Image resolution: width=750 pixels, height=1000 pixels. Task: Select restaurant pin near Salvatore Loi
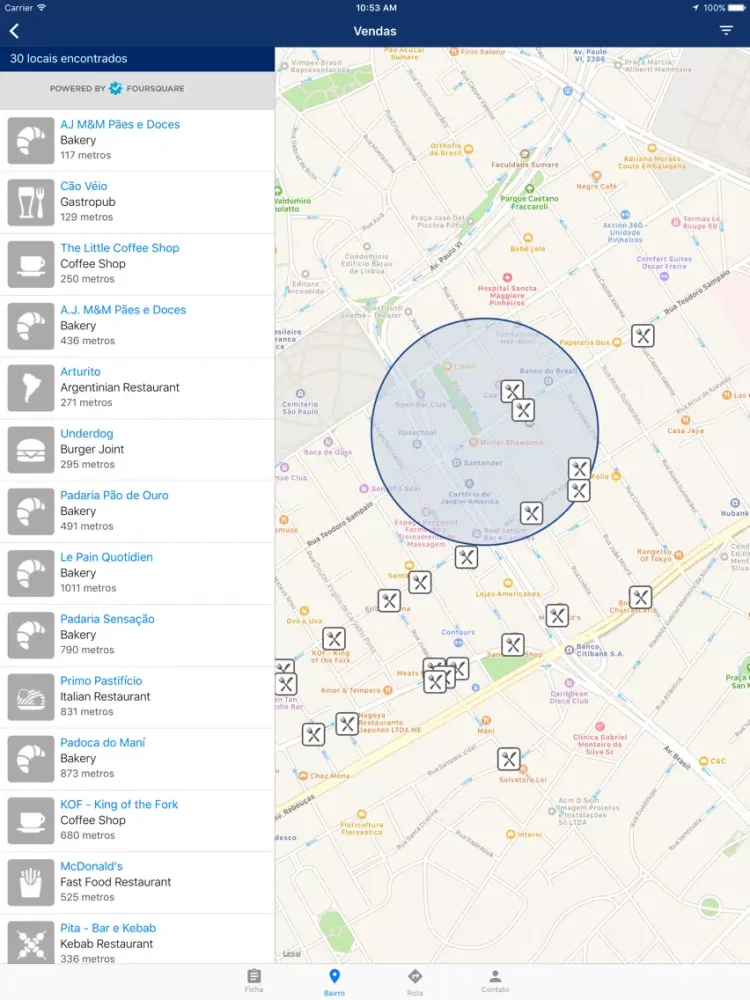click(509, 759)
